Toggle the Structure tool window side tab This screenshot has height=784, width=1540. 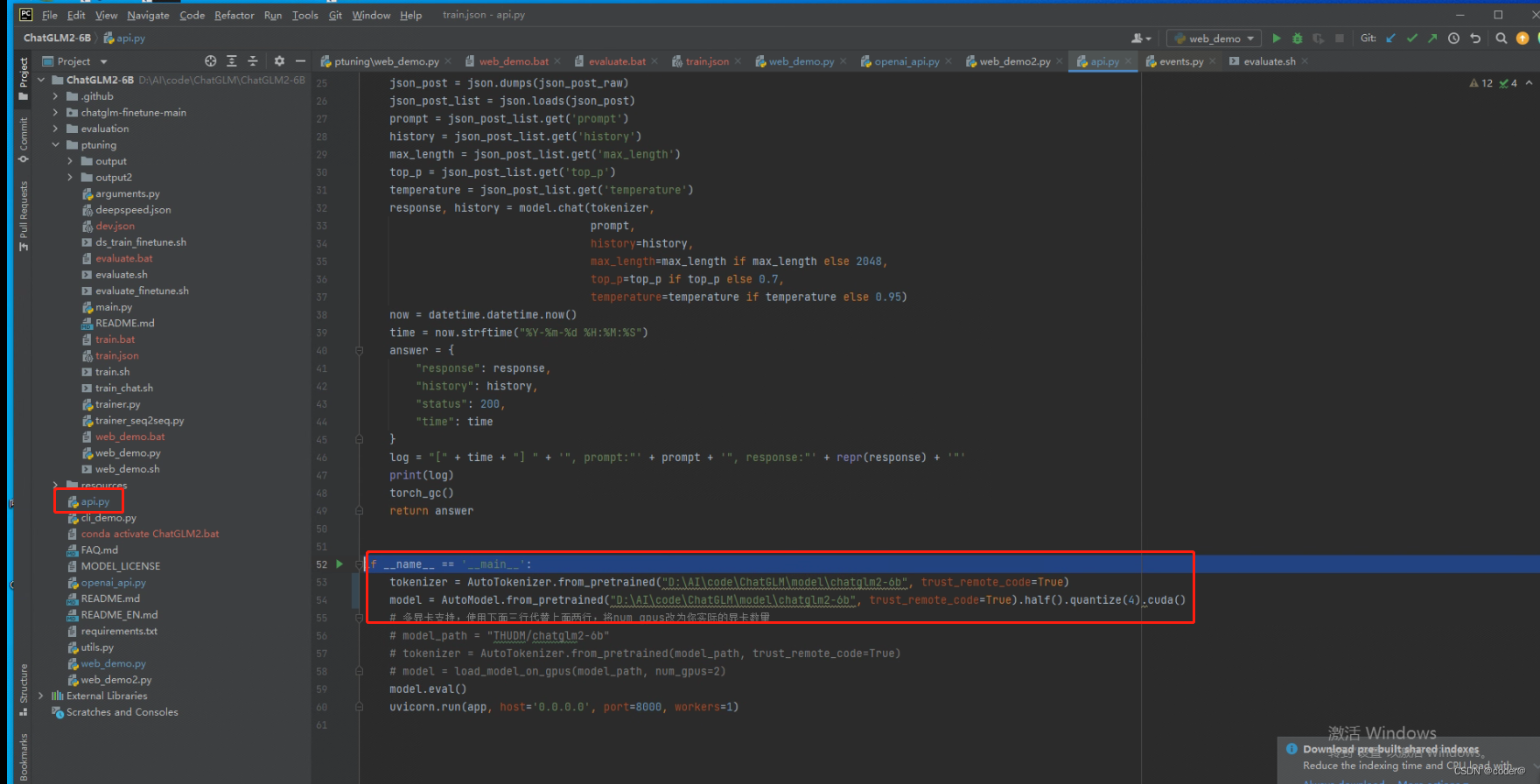24,689
